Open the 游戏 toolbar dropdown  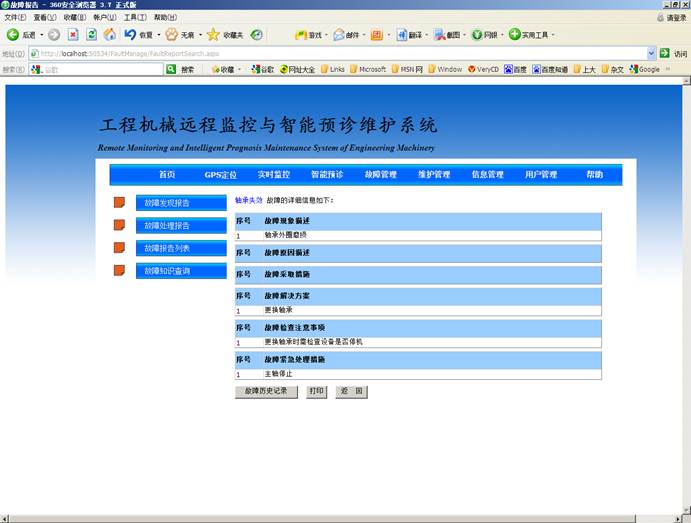tap(308, 34)
